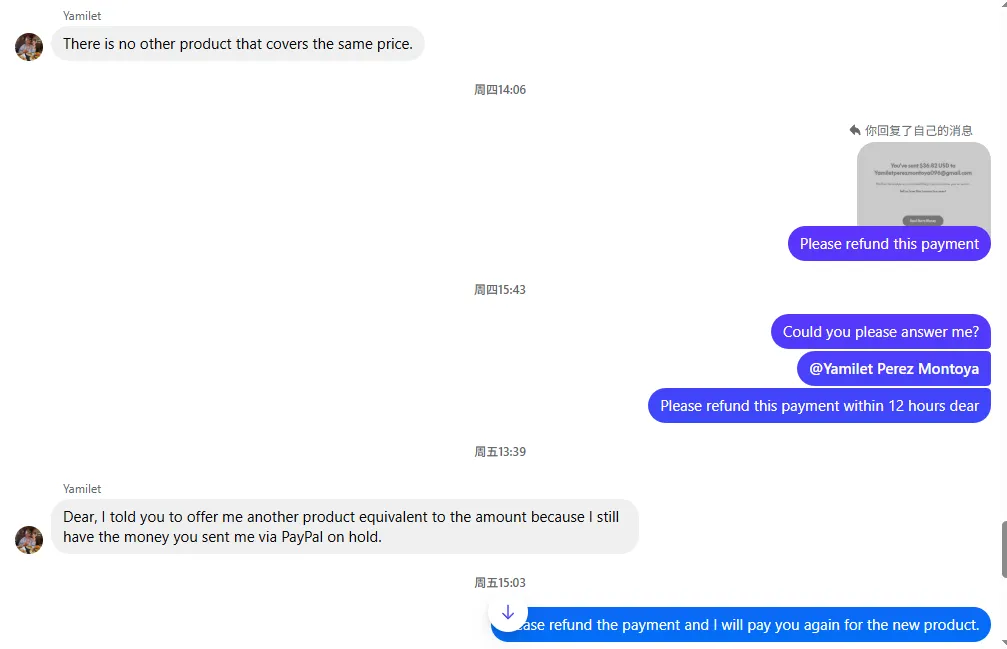Click Yamilet's avatar beside the first message
Screen dimensions: 1007x649
point(29,46)
